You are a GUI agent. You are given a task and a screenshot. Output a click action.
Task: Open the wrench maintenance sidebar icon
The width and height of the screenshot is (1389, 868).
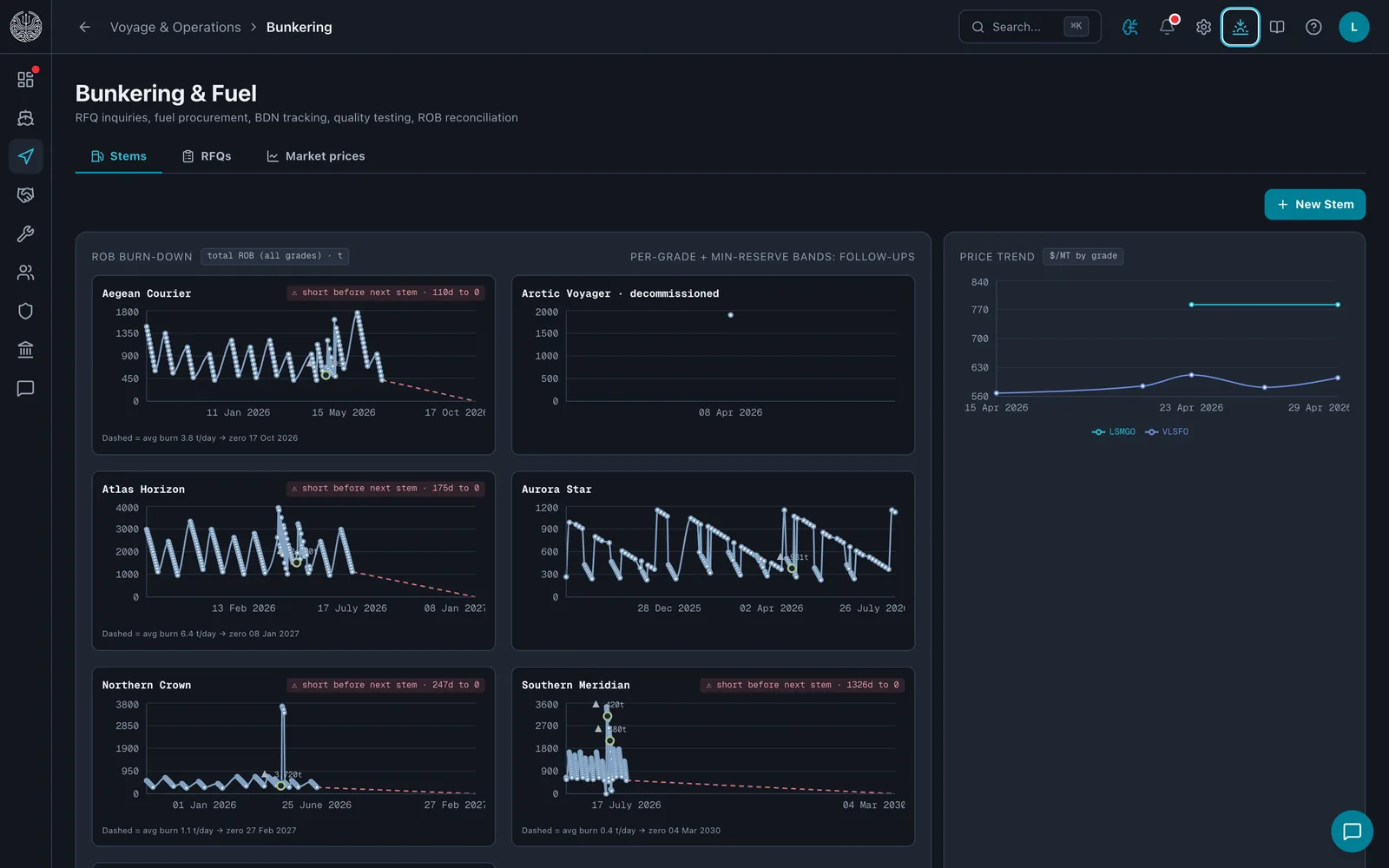25,233
